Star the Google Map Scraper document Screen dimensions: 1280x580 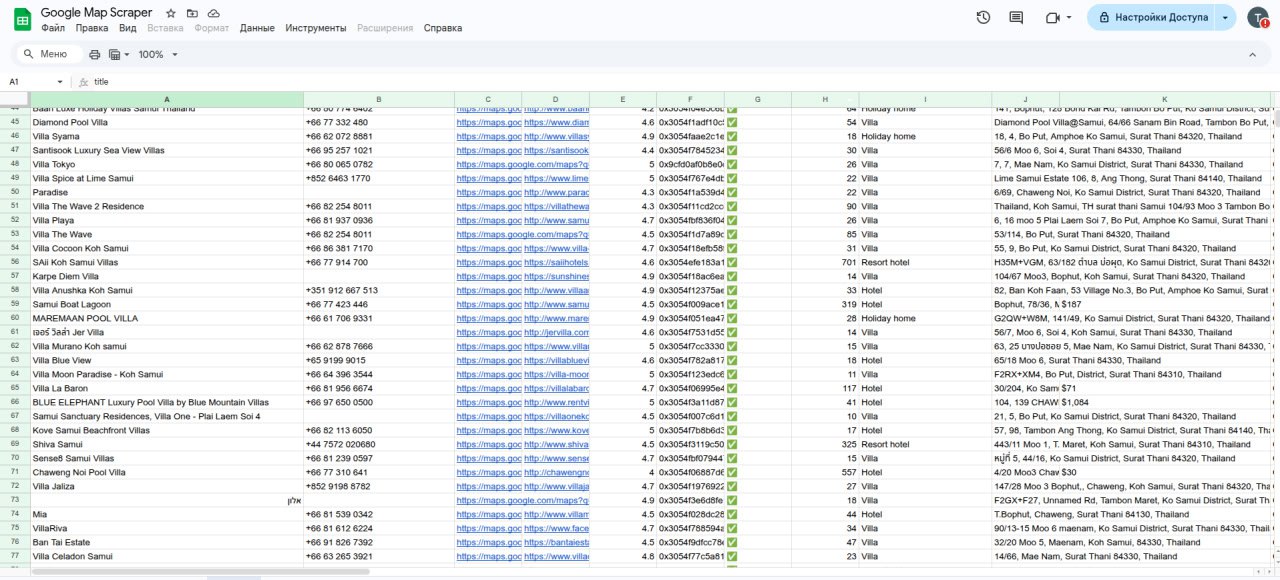click(x=171, y=14)
